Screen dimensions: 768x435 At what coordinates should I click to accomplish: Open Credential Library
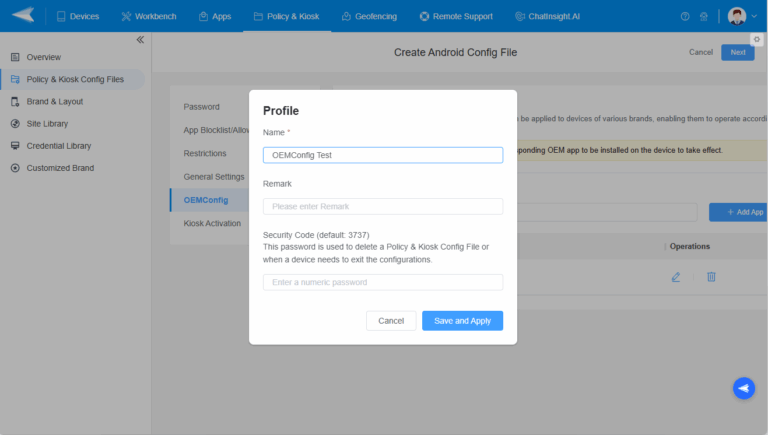(59, 146)
